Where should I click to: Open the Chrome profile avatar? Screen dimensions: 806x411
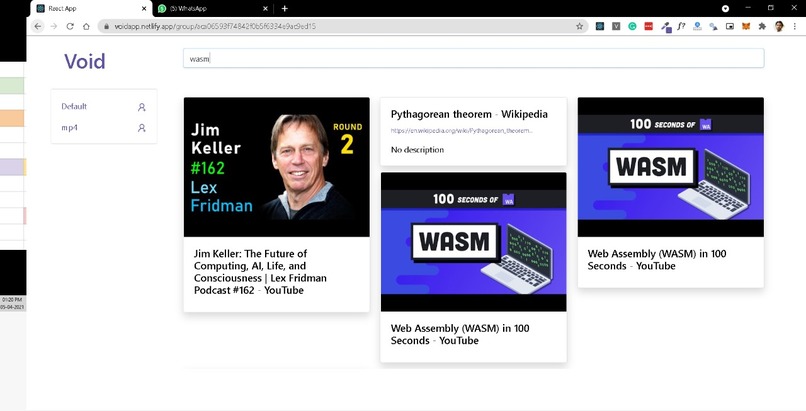point(779,26)
